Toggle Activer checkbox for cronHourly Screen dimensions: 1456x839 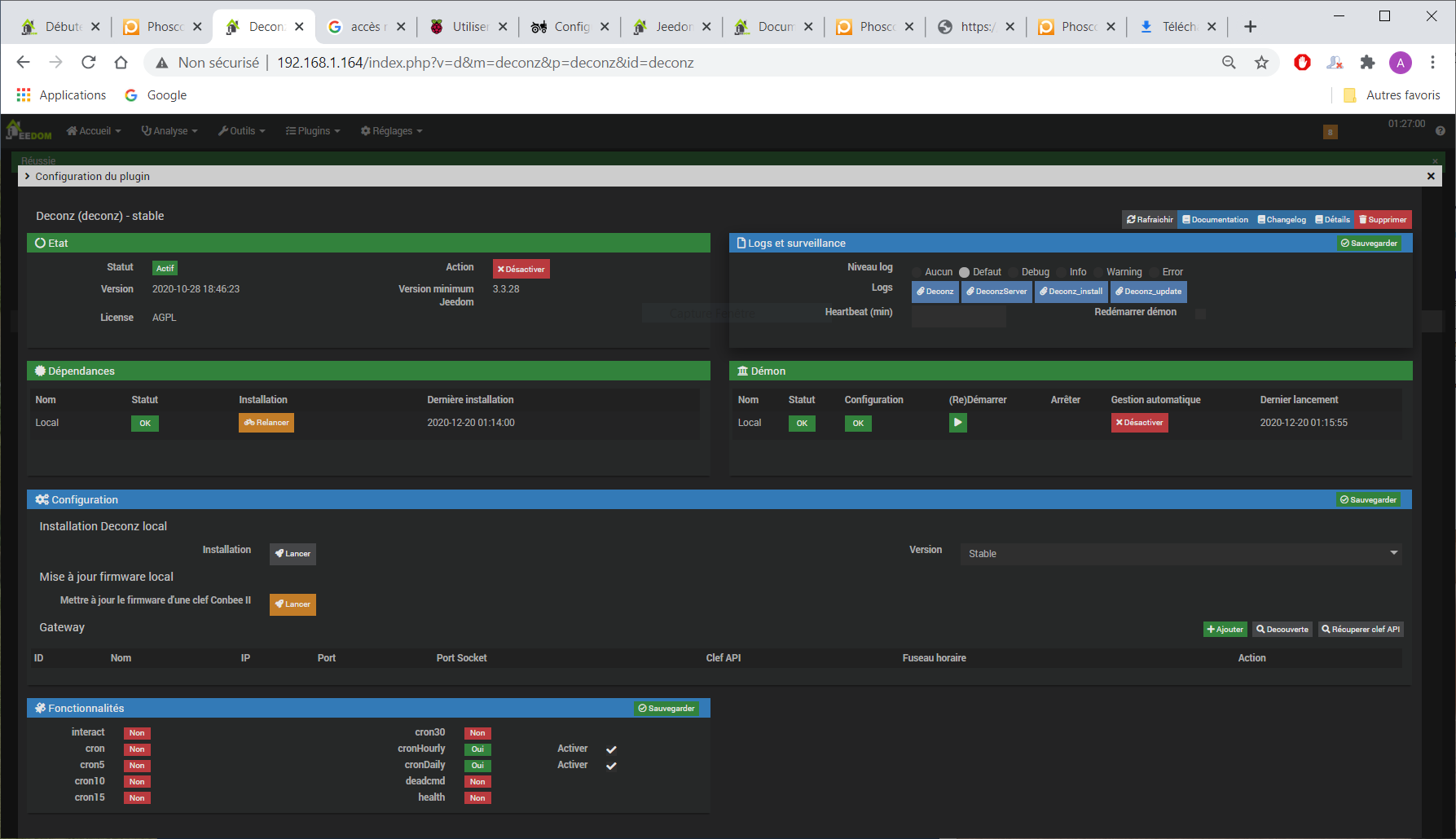[611, 749]
